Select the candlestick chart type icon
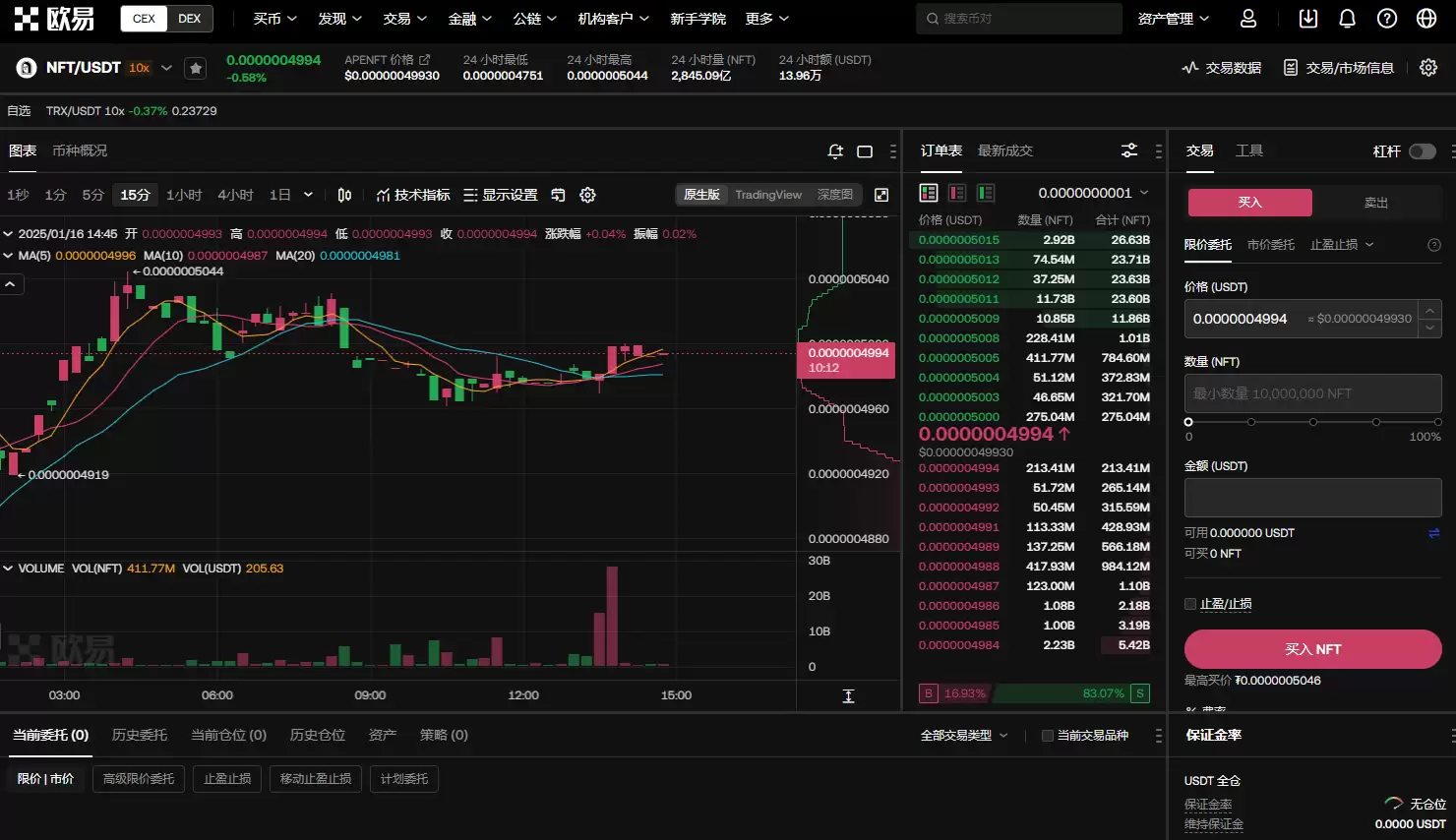Screen dimensions: 1456x840 tap(344, 195)
